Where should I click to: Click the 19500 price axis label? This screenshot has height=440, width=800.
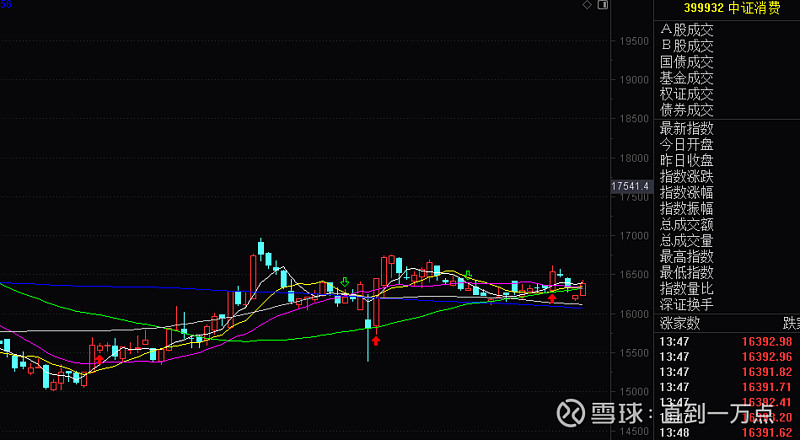[634, 41]
